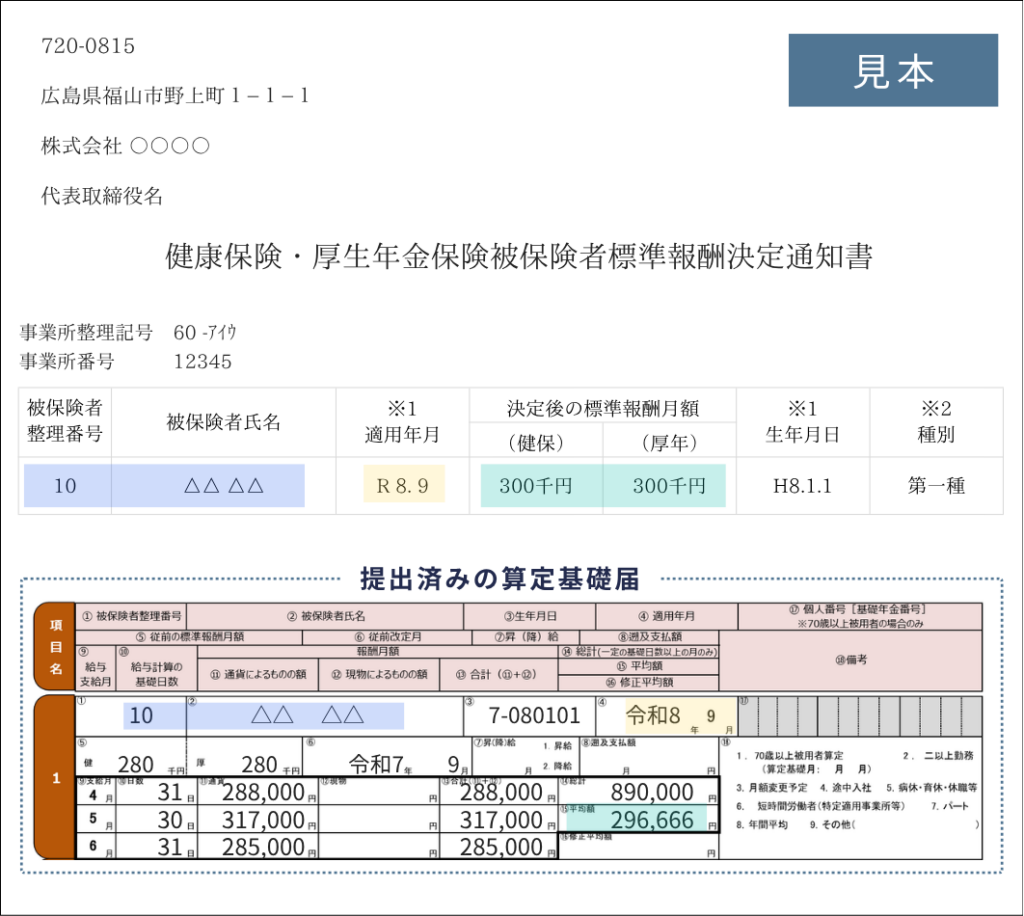Click the ④ 適用年月 form header
The image size is (1024, 916).
point(667,616)
